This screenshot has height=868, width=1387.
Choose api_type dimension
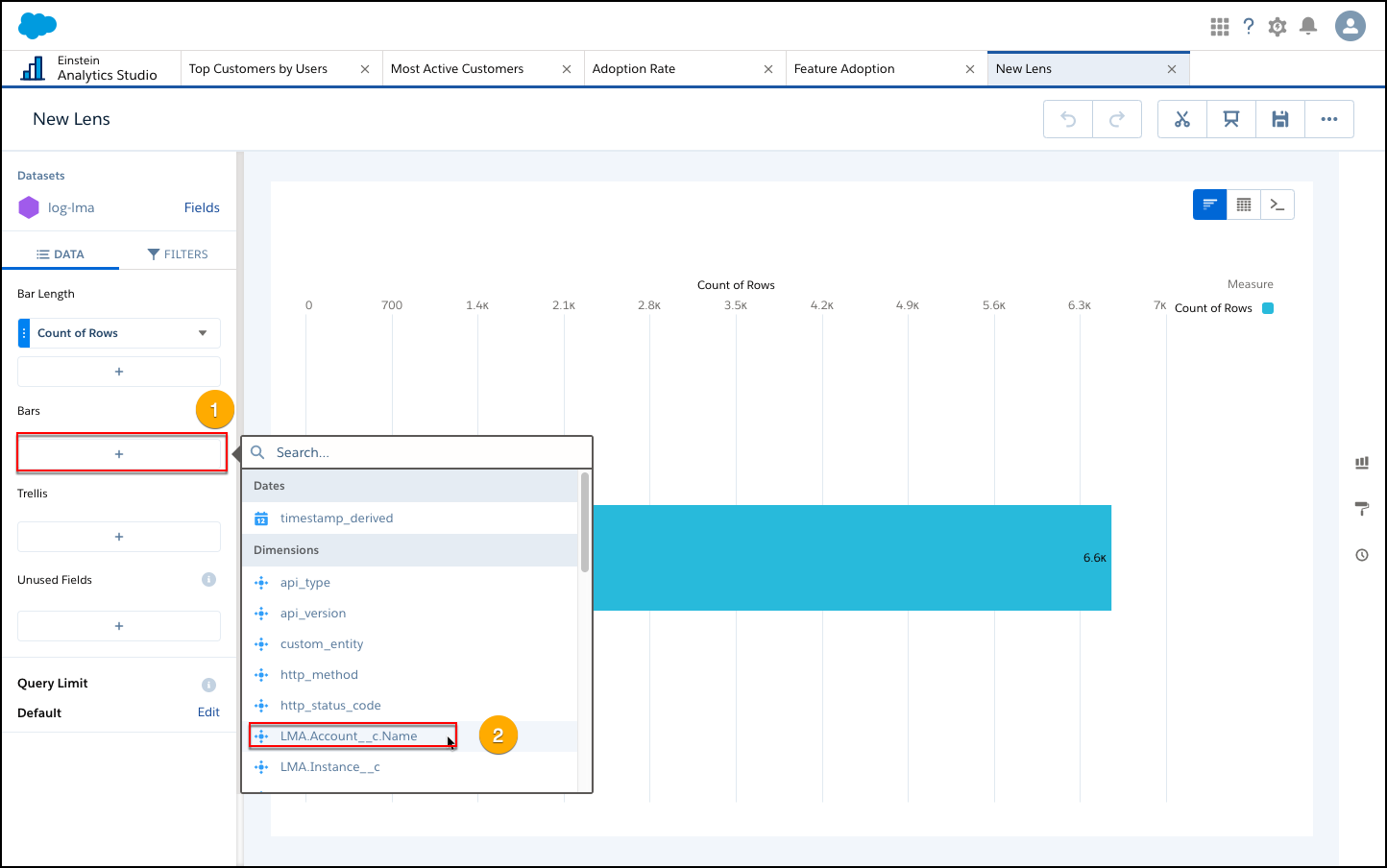tap(410, 583)
